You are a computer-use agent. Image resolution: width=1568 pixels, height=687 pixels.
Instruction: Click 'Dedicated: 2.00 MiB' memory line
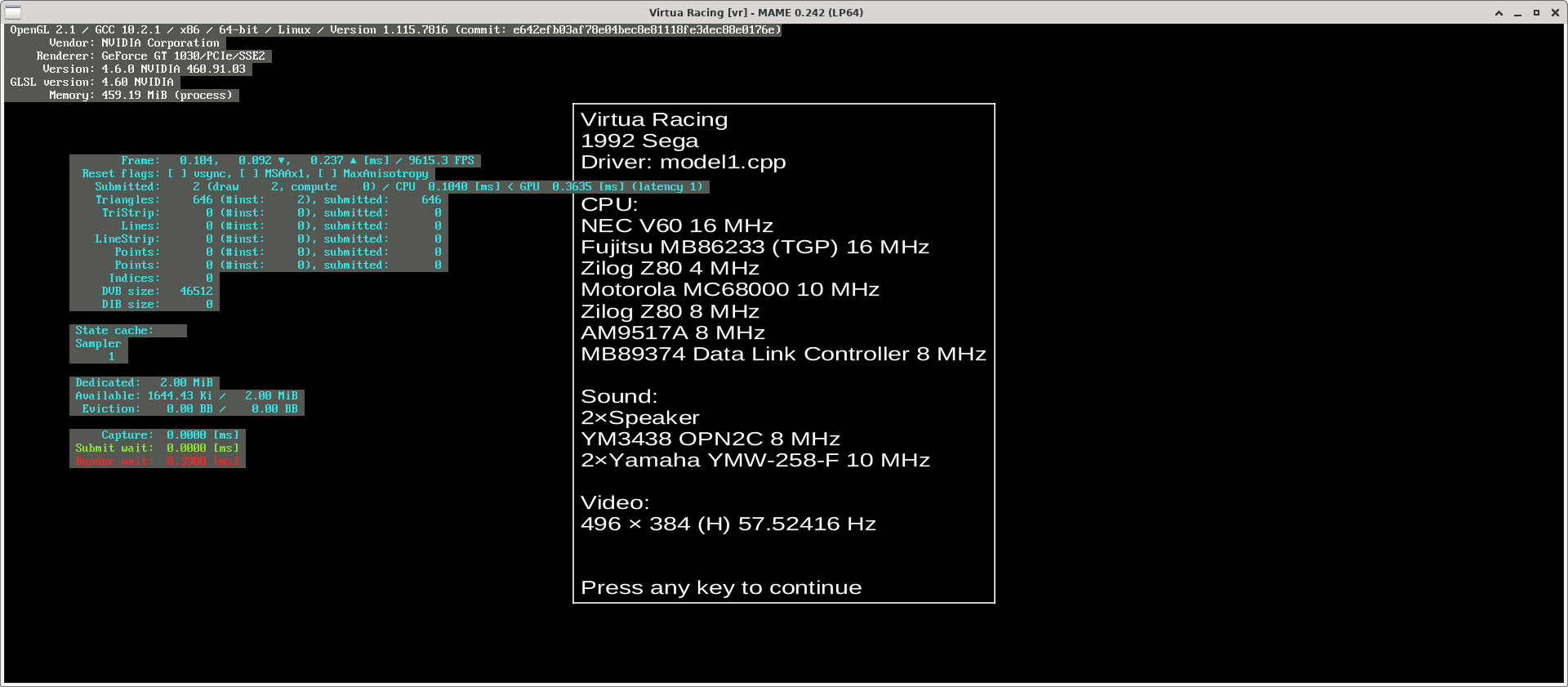click(144, 383)
